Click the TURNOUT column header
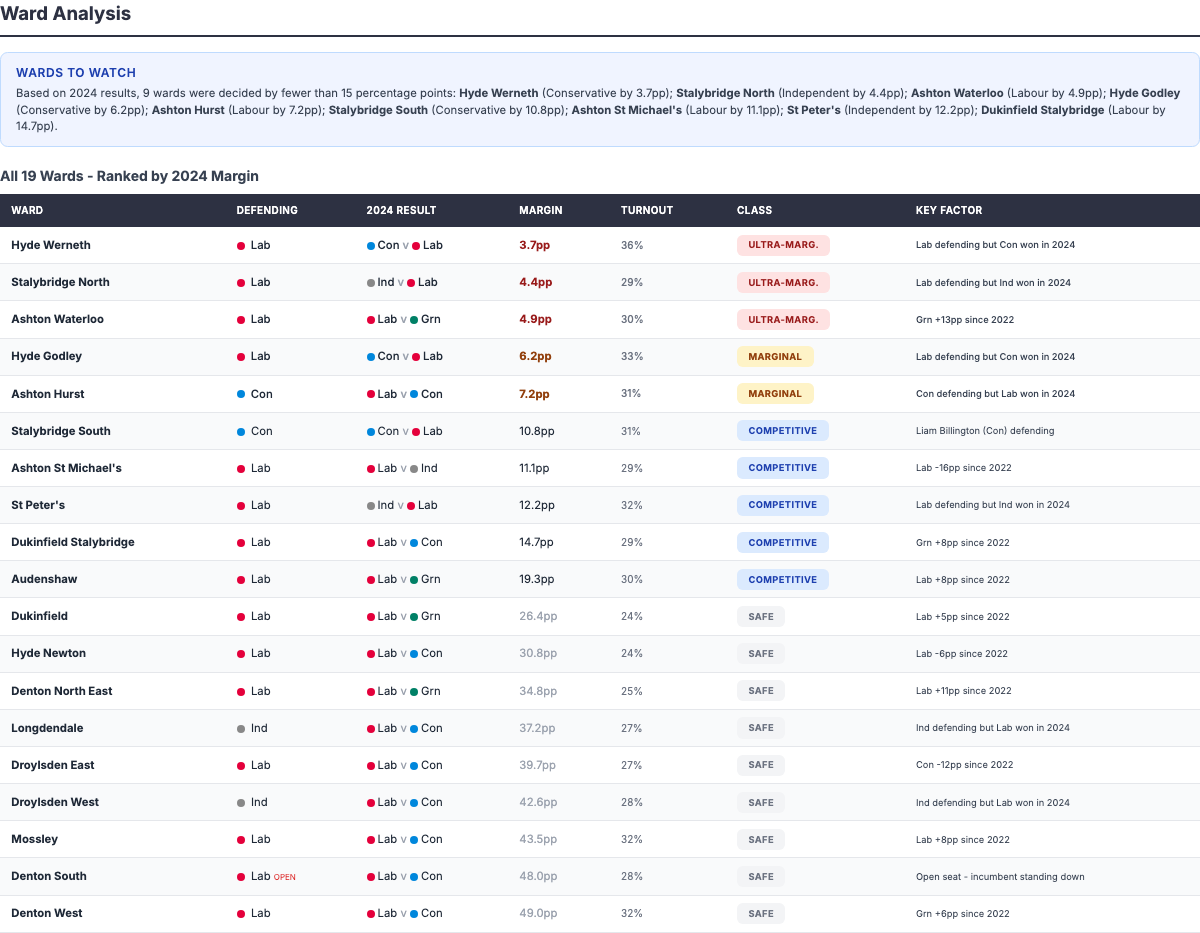The width and height of the screenshot is (1200, 933). 646,210
